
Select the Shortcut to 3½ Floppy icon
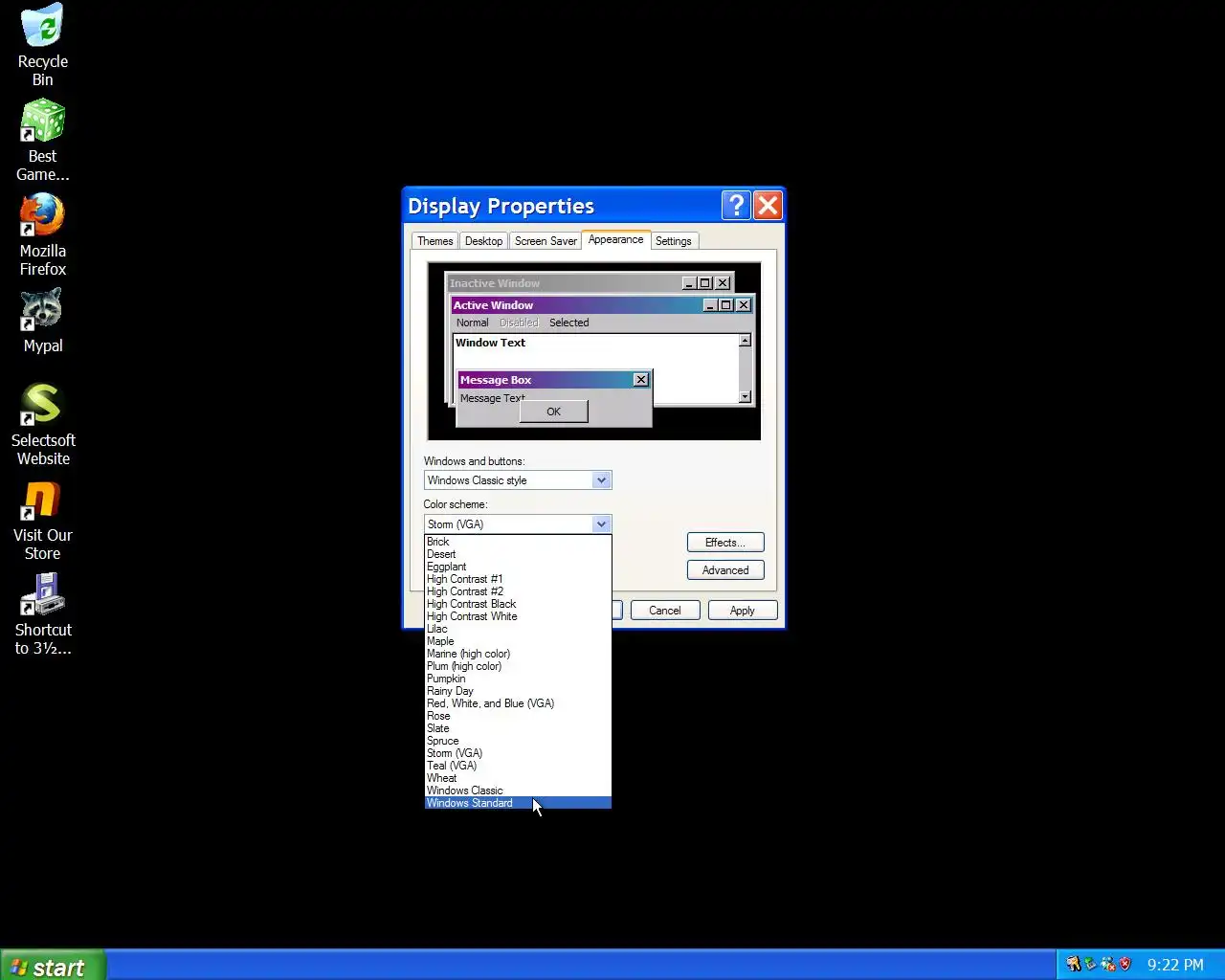point(42,613)
